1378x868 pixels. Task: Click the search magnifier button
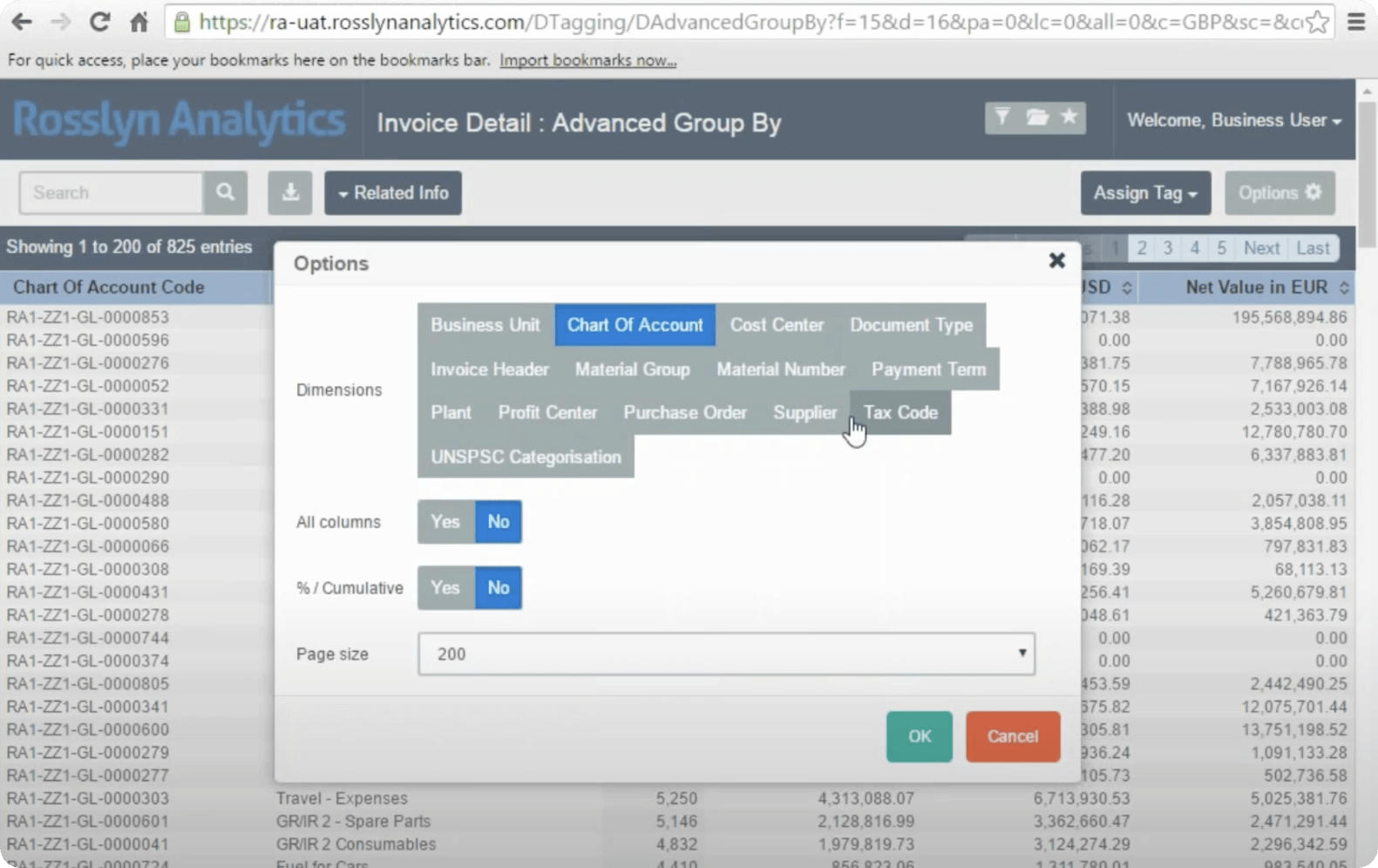(x=225, y=193)
